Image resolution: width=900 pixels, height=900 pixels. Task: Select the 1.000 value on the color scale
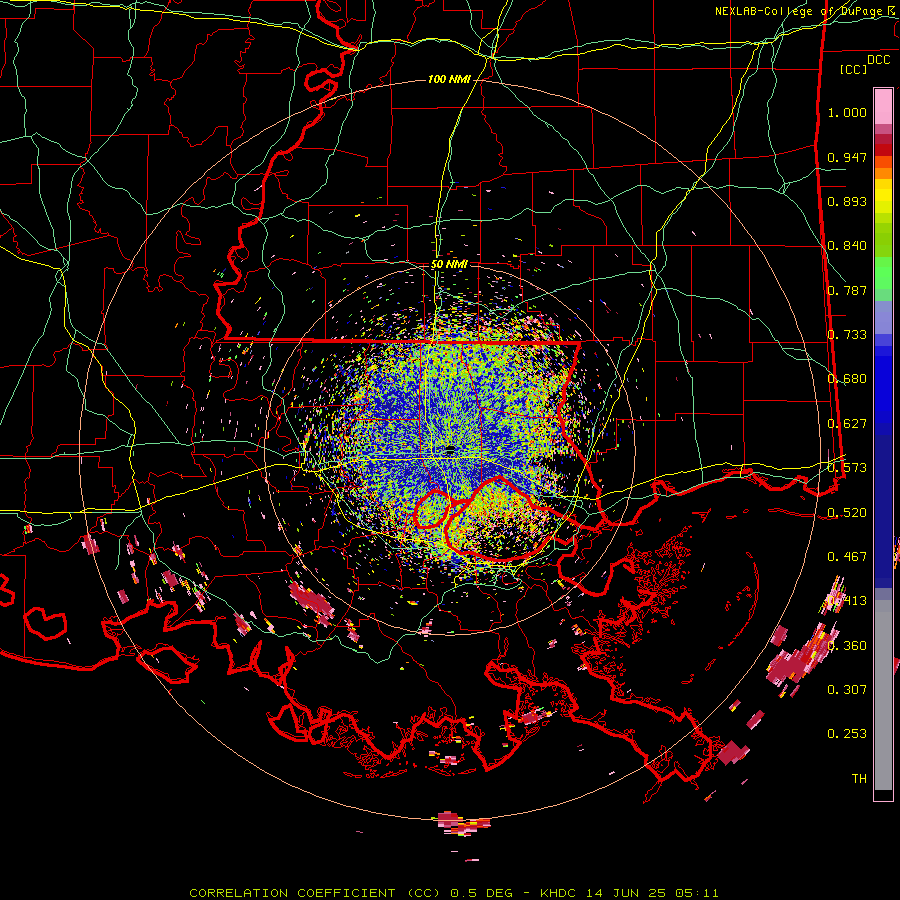pos(847,112)
